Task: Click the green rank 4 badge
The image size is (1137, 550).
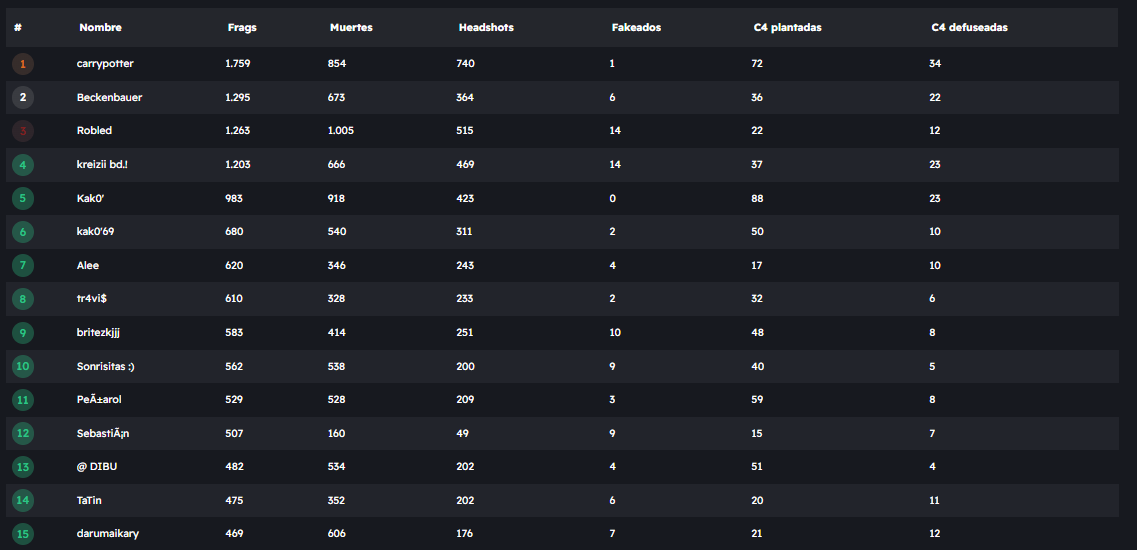Action: point(23,165)
